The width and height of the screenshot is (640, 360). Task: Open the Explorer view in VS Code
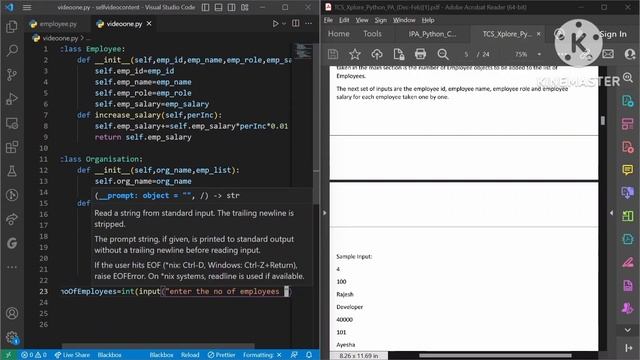click(x=12, y=27)
